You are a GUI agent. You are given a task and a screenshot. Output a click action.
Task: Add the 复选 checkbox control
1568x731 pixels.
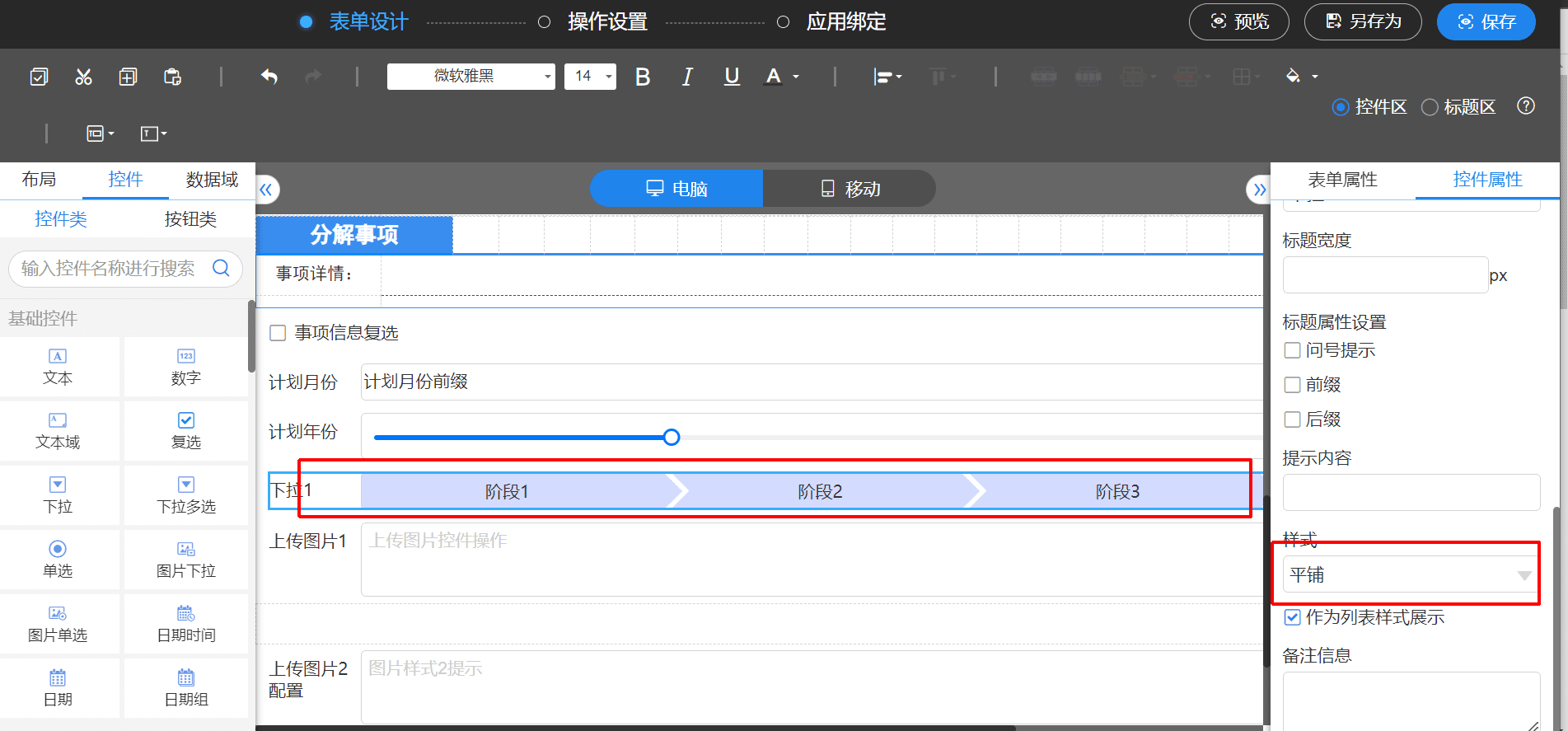[x=186, y=431]
